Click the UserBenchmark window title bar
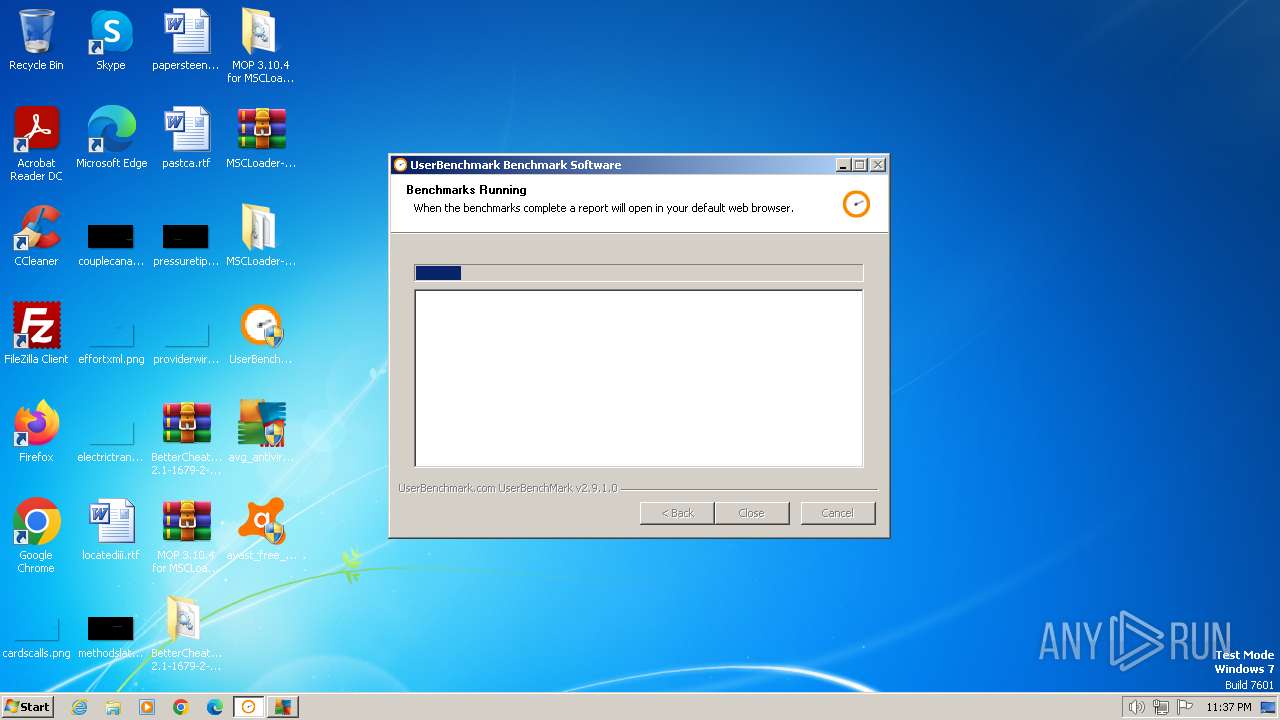 coord(612,165)
